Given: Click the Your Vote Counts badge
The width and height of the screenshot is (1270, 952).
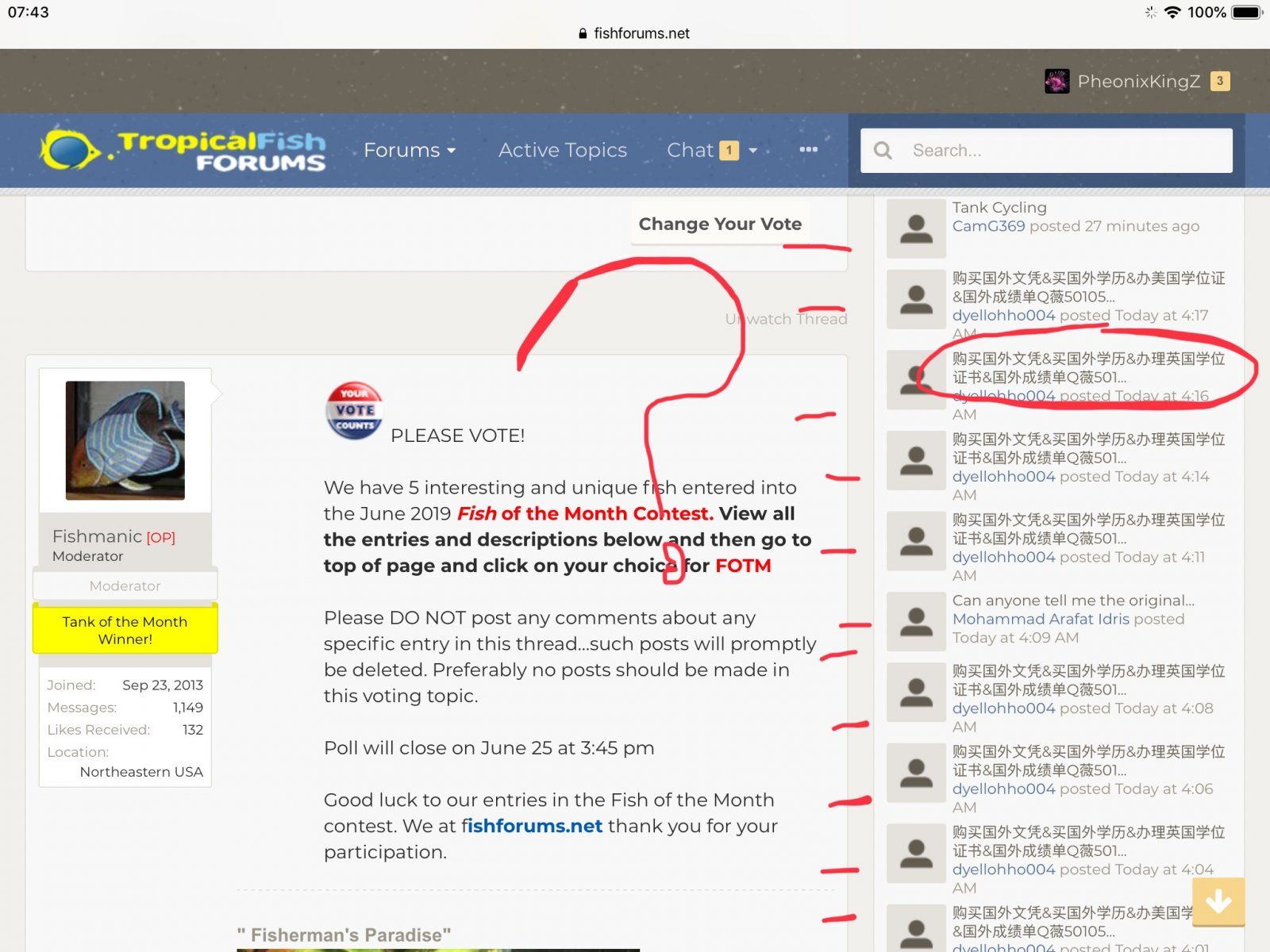Looking at the screenshot, I should point(354,411).
